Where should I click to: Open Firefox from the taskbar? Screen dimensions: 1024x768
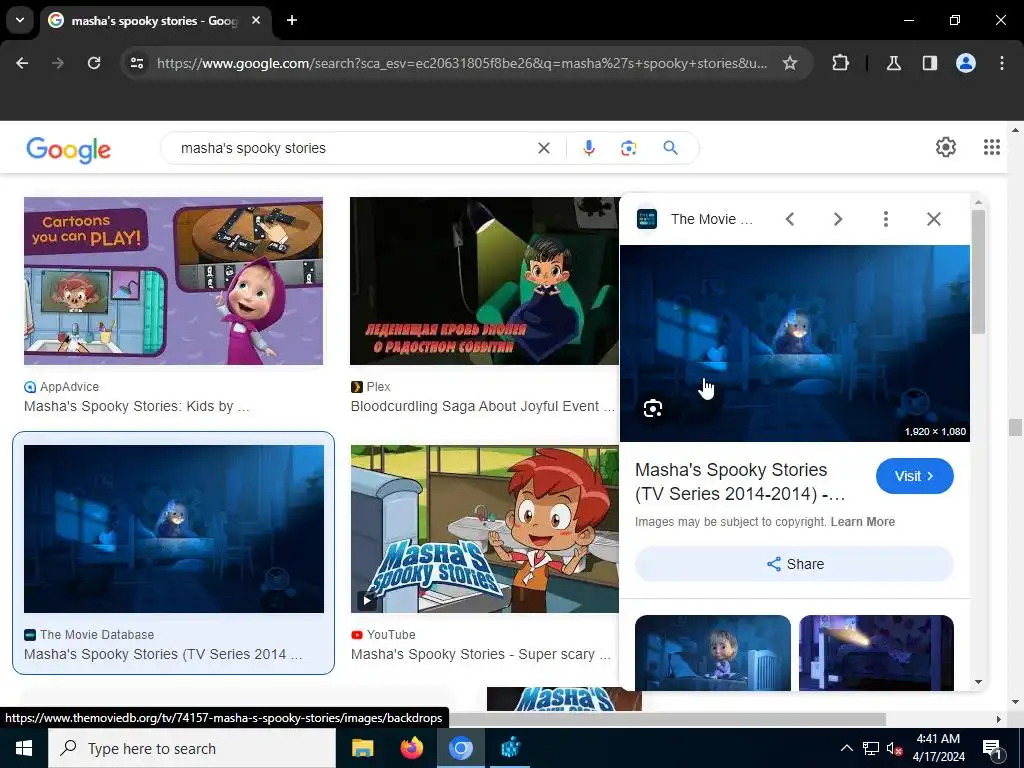click(411, 748)
